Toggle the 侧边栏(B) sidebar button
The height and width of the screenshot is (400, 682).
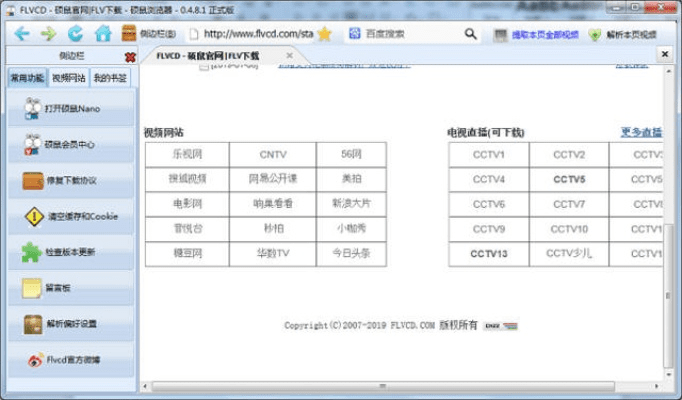pyautogui.click(x=149, y=33)
